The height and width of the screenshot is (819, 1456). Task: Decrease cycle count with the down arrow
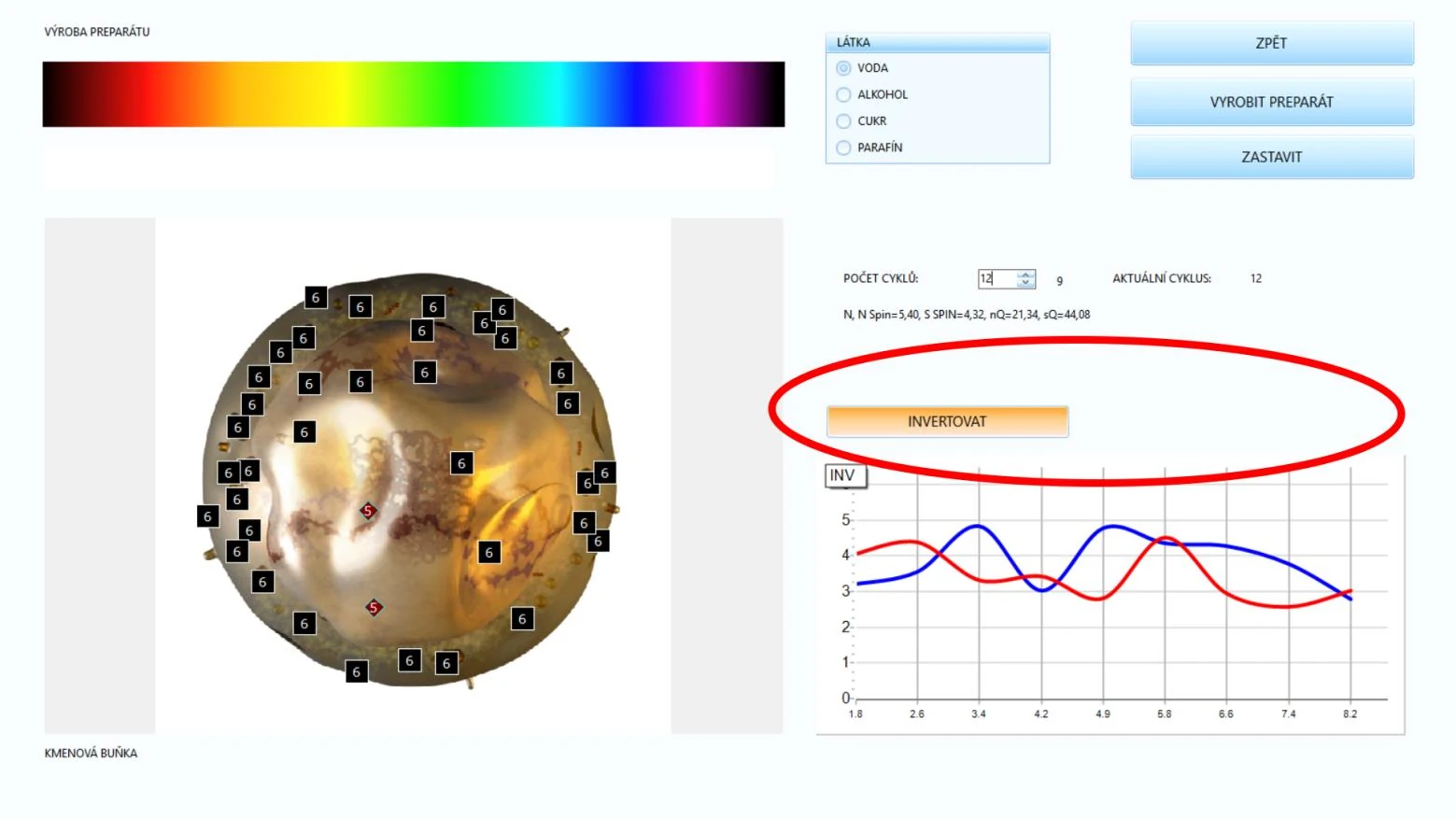pyautogui.click(x=1025, y=283)
